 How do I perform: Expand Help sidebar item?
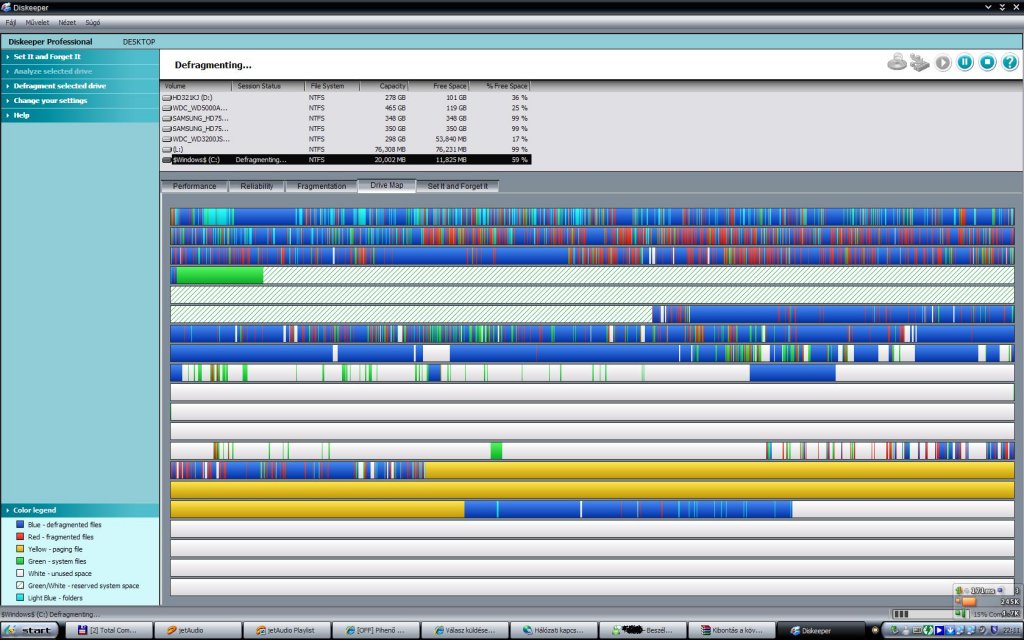pyautogui.click(x=80, y=115)
